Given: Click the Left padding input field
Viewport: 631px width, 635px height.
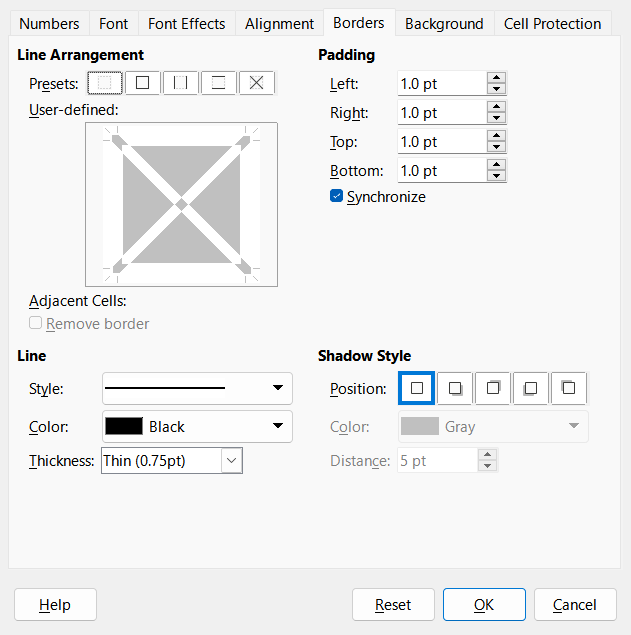Looking at the screenshot, I should [442, 83].
